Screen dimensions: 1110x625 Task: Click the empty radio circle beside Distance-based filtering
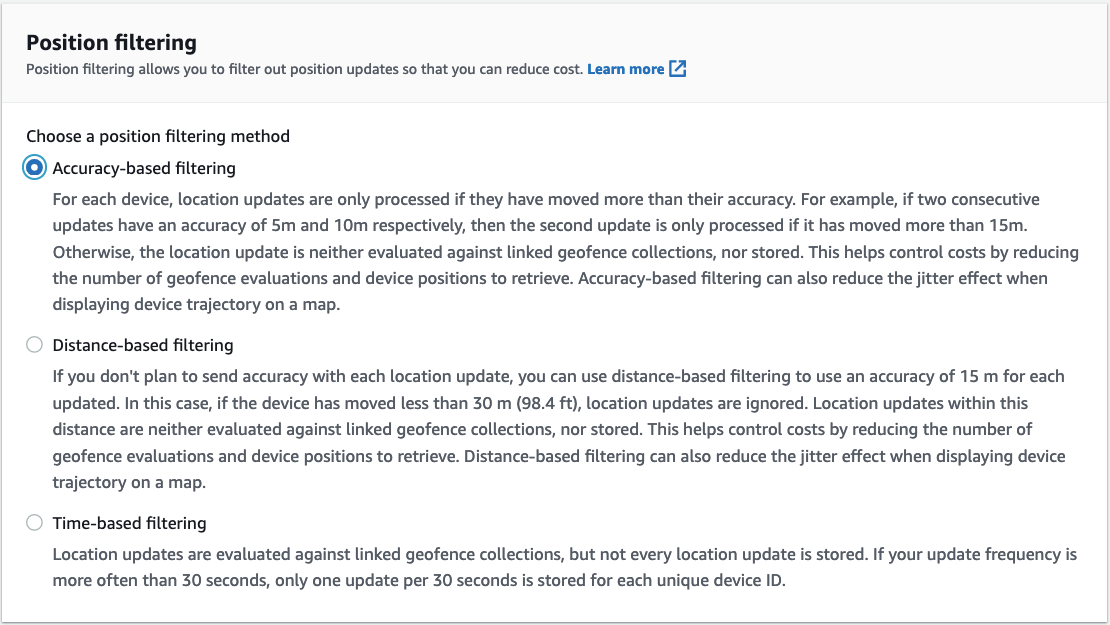click(33, 344)
